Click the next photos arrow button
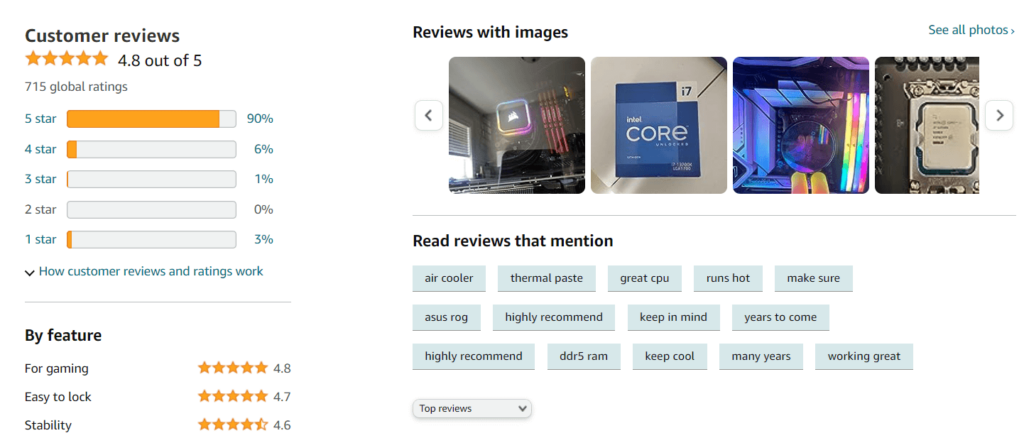The width and height of the screenshot is (1024, 438). (999, 115)
